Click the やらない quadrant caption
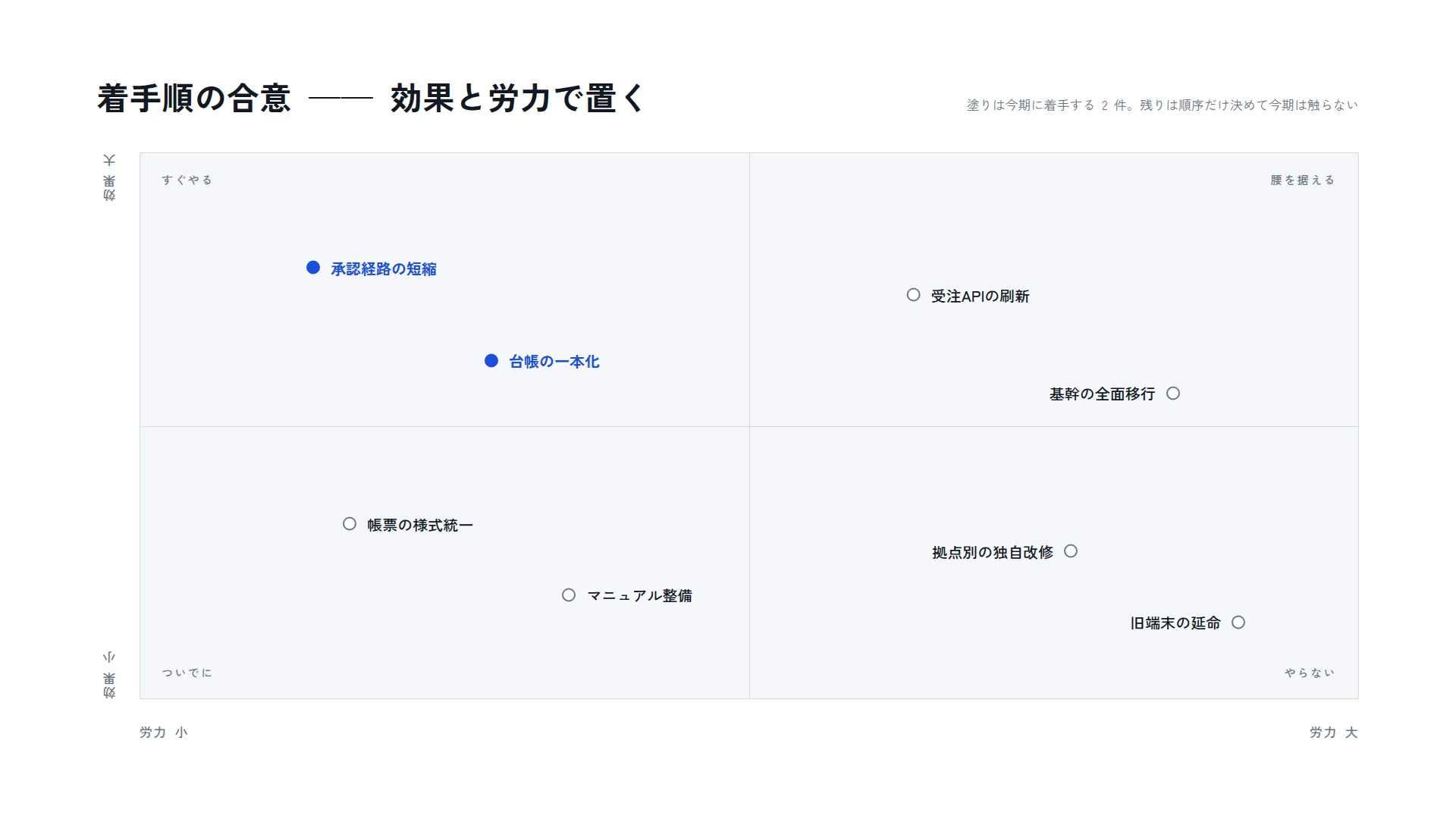1456x819 pixels. (x=1310, y=673)
